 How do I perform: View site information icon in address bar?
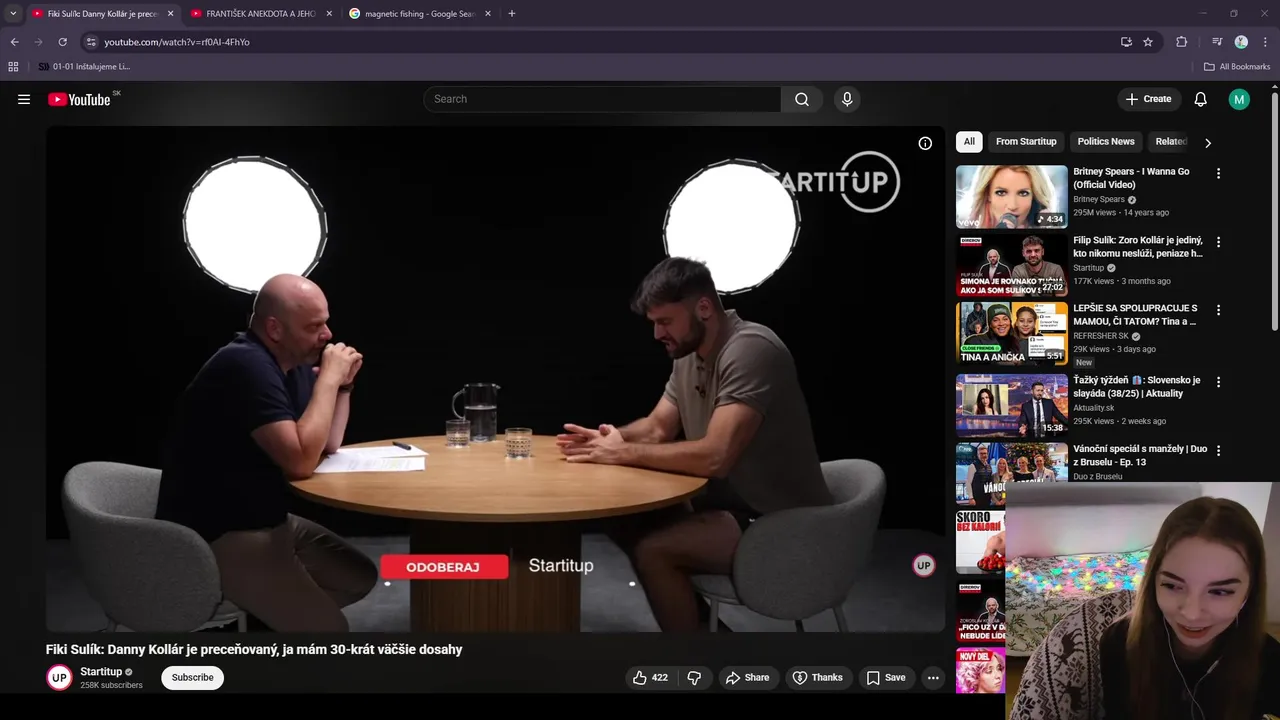91,42
